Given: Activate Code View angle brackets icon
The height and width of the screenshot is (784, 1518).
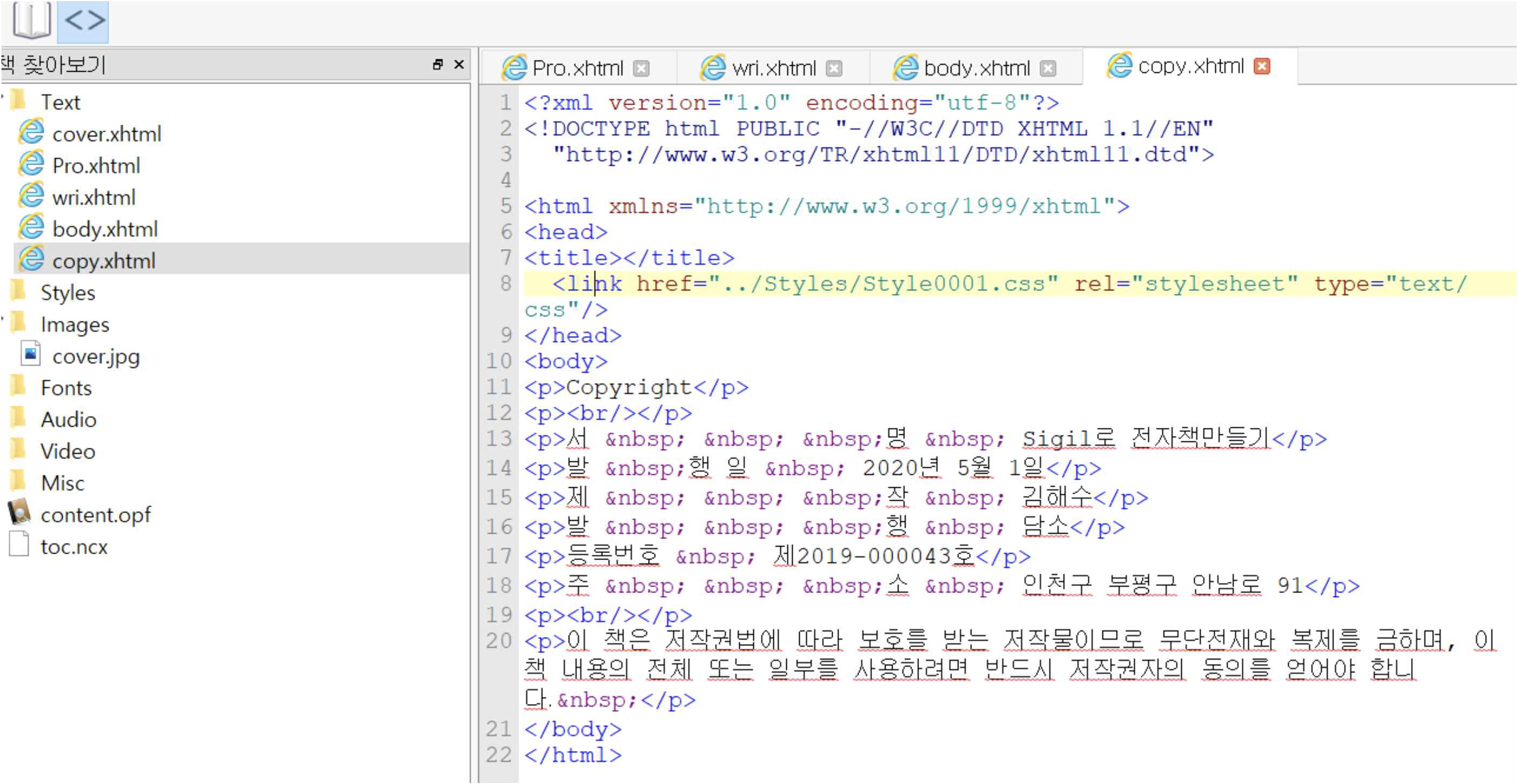Looking at the screenshot, I should point(84,21).
